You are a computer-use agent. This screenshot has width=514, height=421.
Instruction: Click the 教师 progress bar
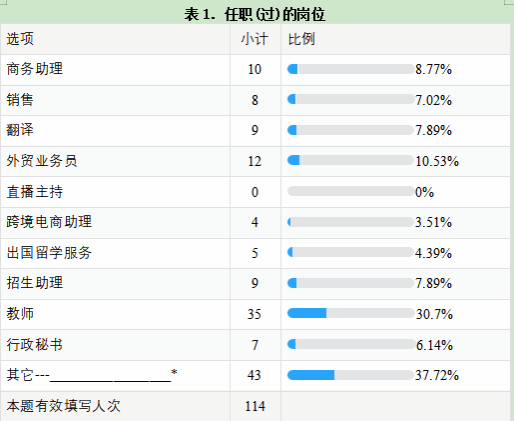pyautogui.click(x=351, y=313)
